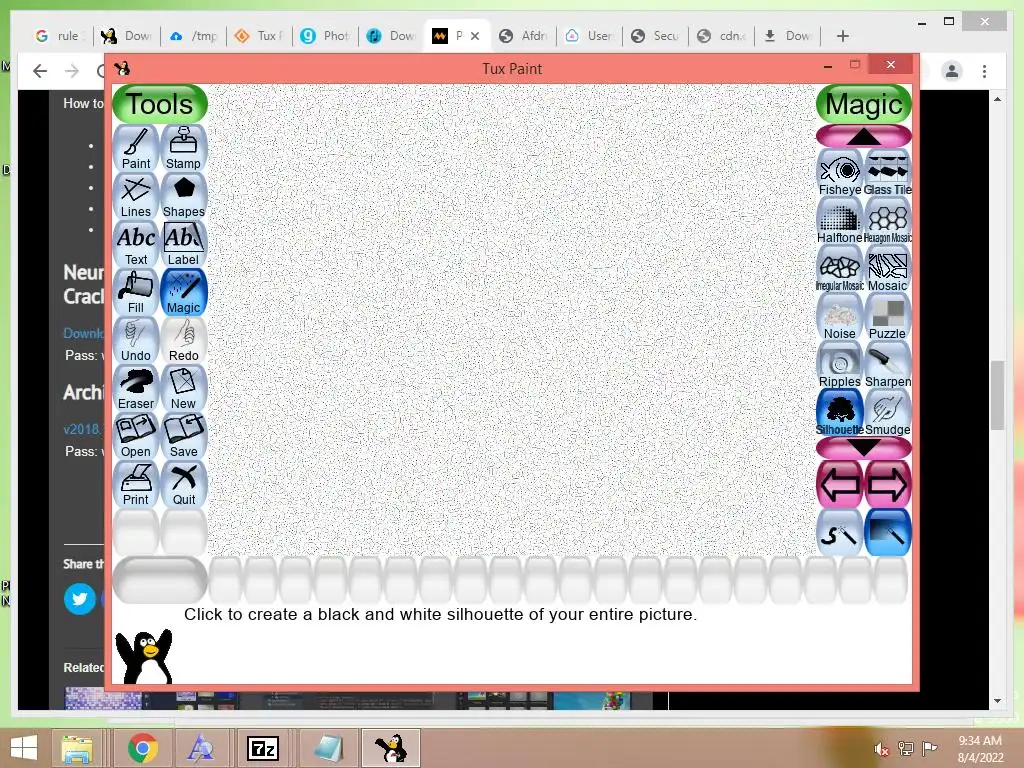Click the Tux penguin mascot
Viewport: 1024px width, 768px height.
(x=144, y=656)
